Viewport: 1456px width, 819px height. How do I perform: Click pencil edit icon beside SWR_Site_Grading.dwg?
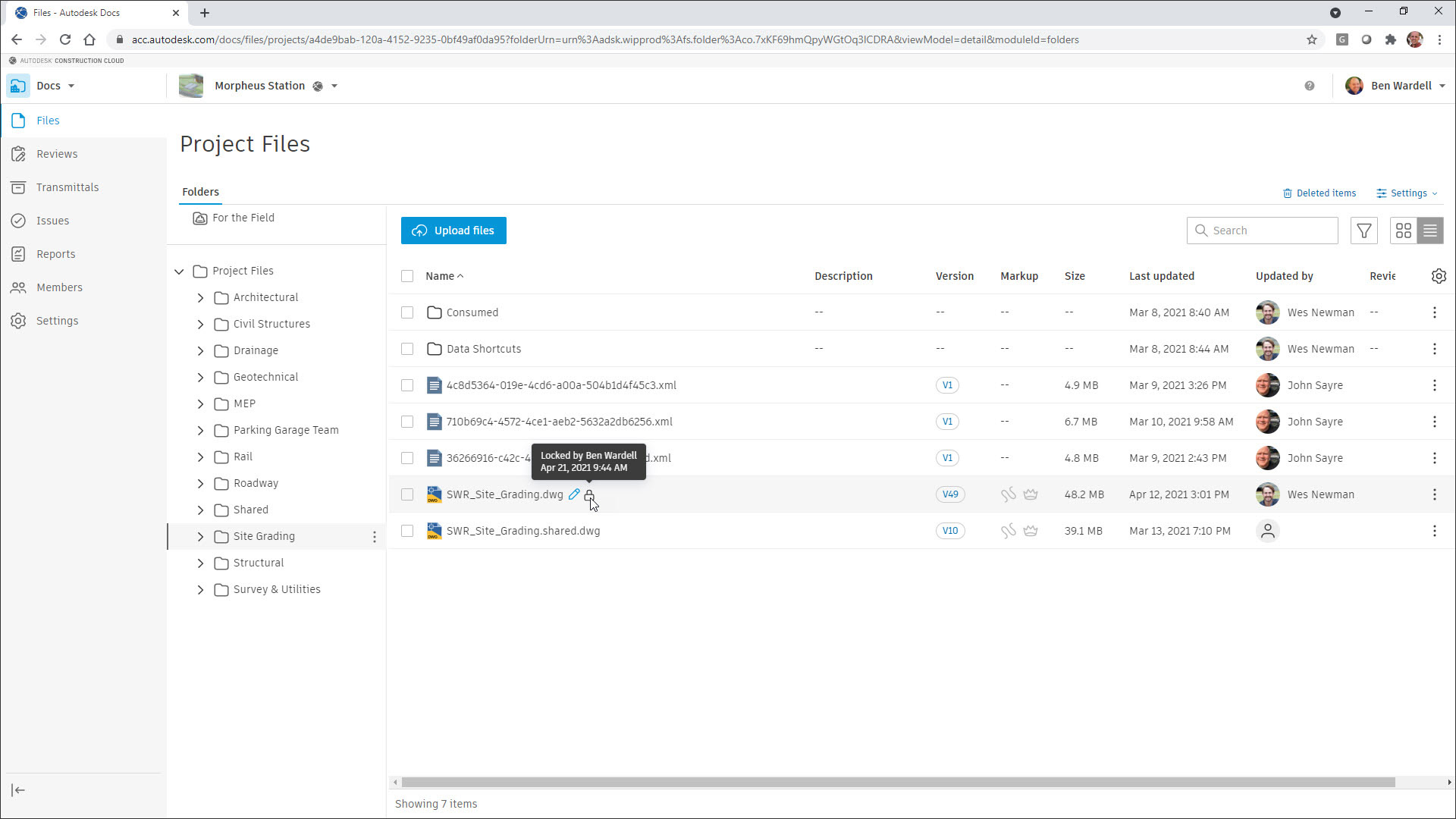pos(574,494)
